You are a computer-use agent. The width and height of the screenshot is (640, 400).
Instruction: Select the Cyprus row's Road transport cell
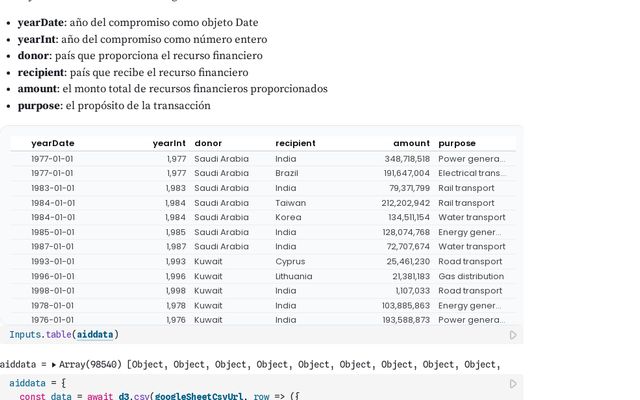[470, 262]
